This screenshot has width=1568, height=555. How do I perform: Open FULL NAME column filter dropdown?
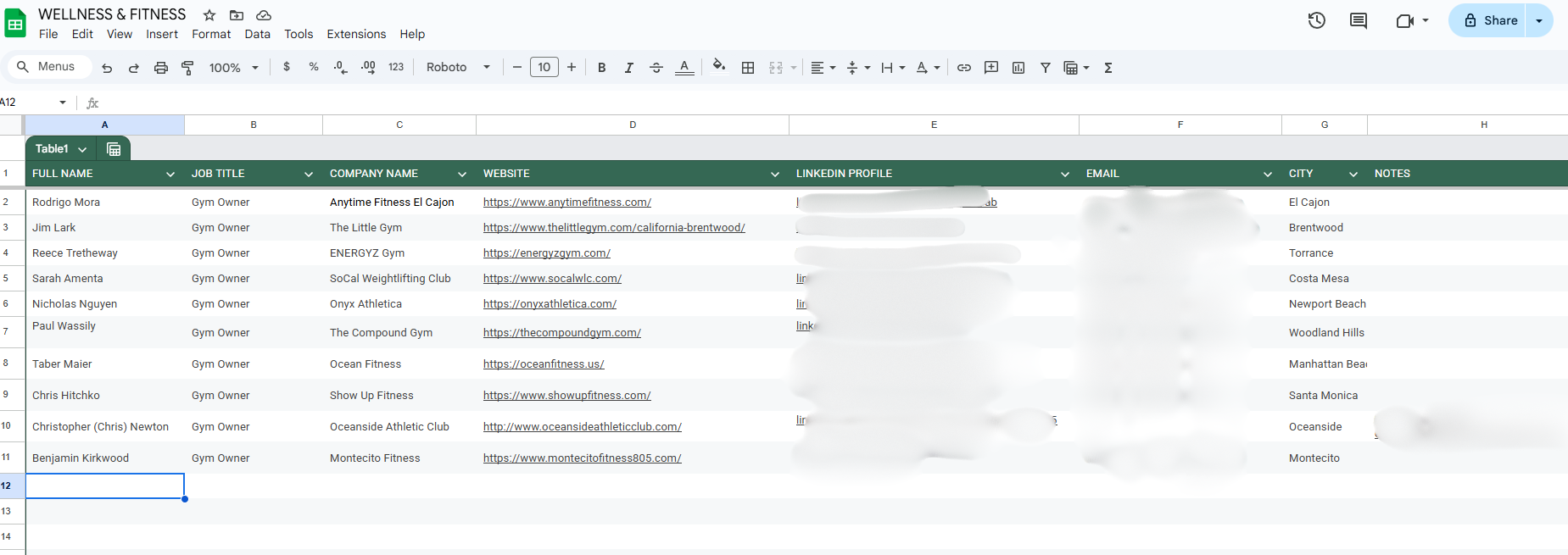coord(170,174)
